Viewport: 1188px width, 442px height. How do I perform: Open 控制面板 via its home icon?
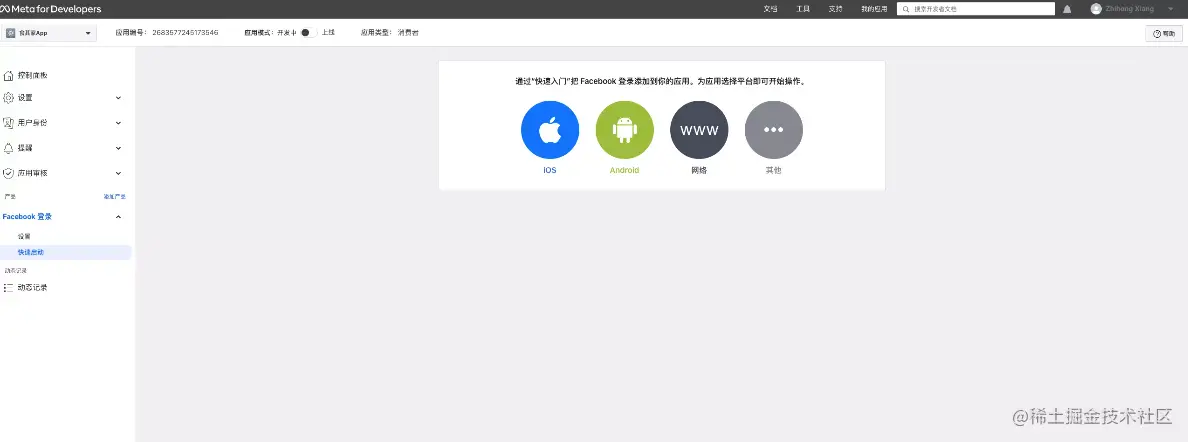coord(8,75)
